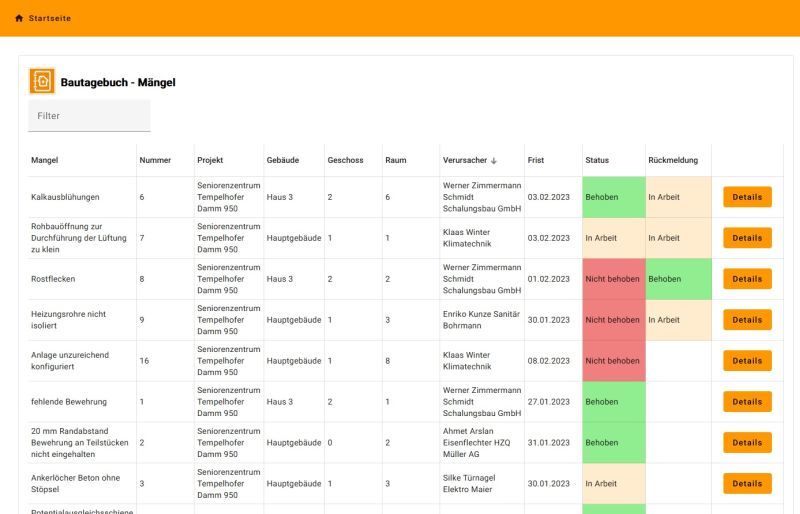Sort by the Projekt column header

point(210,160)
